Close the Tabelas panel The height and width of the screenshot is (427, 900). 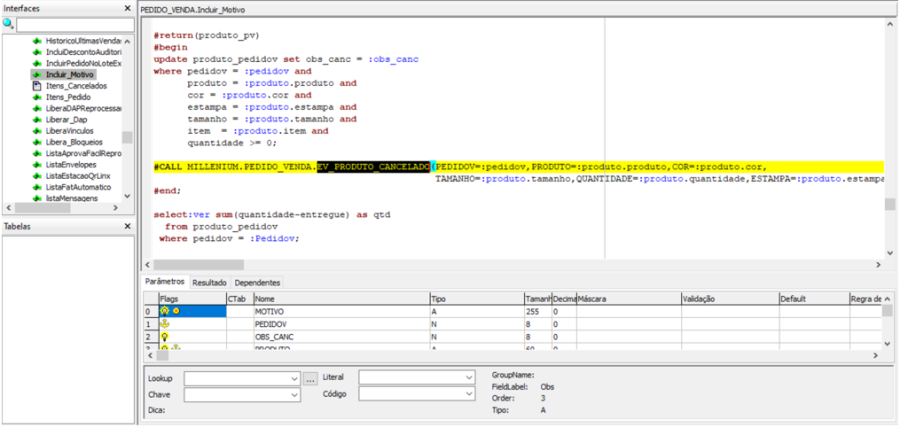pos(127,227)
